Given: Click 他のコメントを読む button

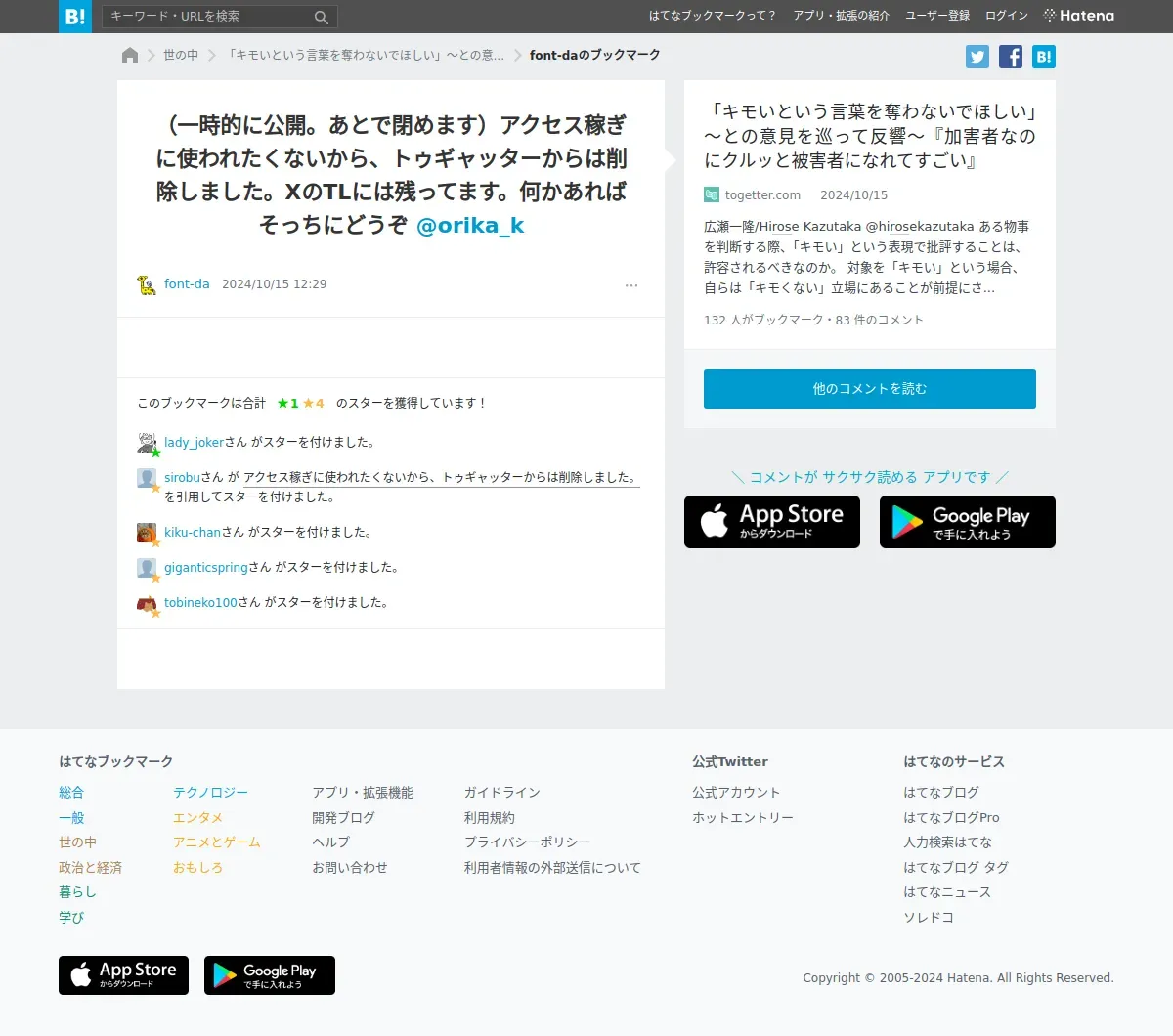Looking at the screenshot, I should pyautogui.click(x=870, y=389).
